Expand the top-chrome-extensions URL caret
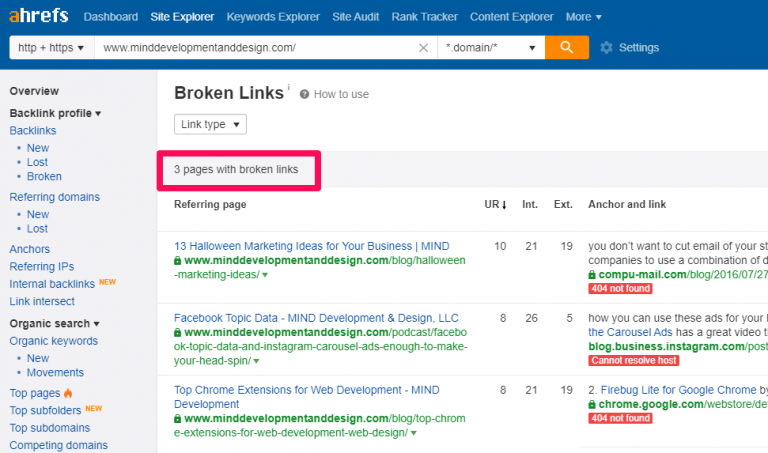Image resolution: width=768 pixels, height=453 pixels. 414,433
